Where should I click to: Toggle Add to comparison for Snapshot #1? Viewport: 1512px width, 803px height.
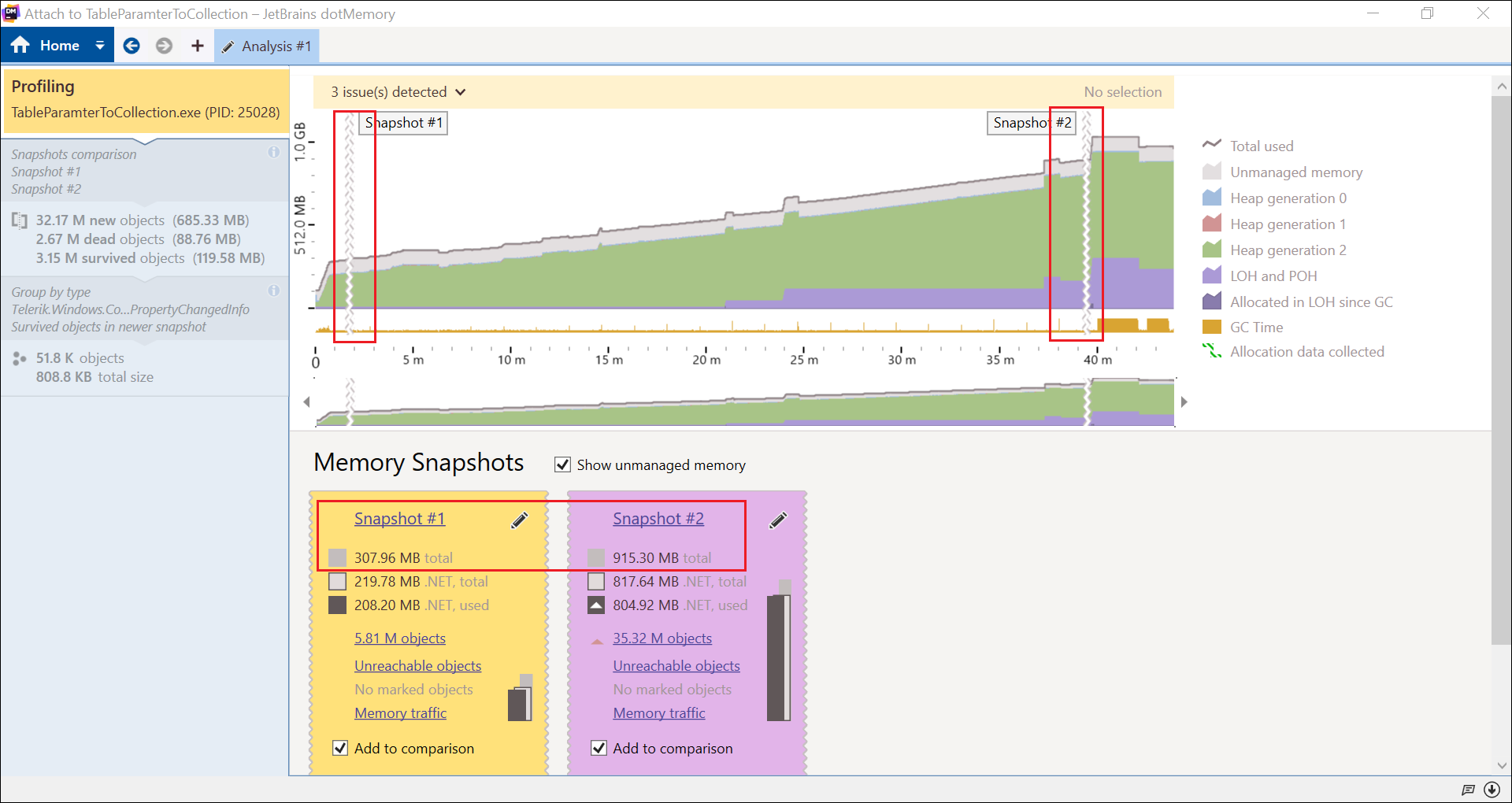point(340,748)
